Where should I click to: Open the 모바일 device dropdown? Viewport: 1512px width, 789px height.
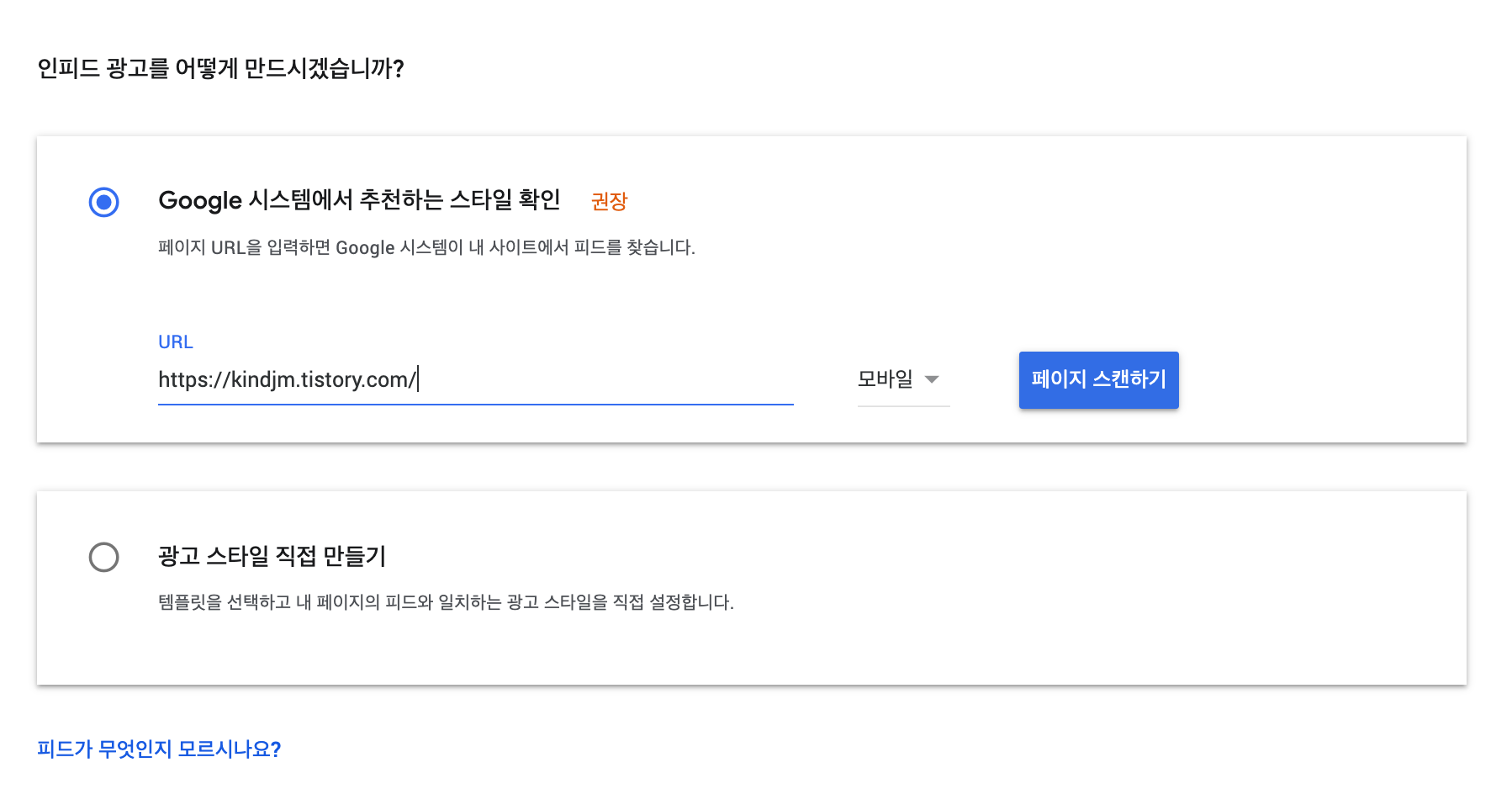pyautogui.click(x=903, y=380)
